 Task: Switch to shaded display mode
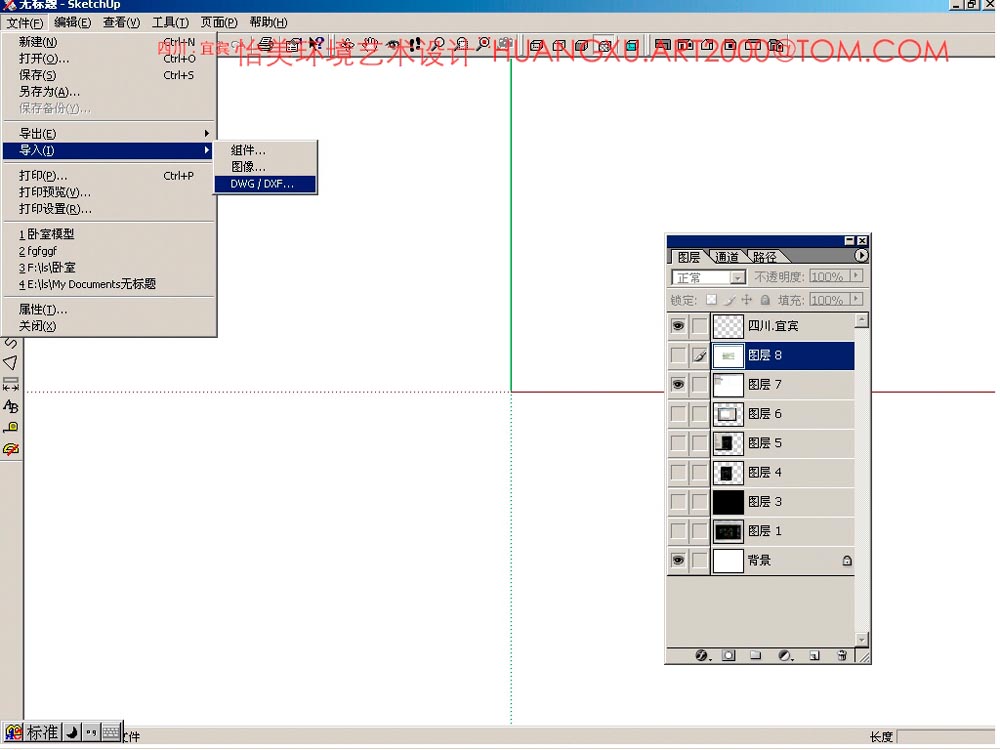pyautogui.click(x=582, y=45)
